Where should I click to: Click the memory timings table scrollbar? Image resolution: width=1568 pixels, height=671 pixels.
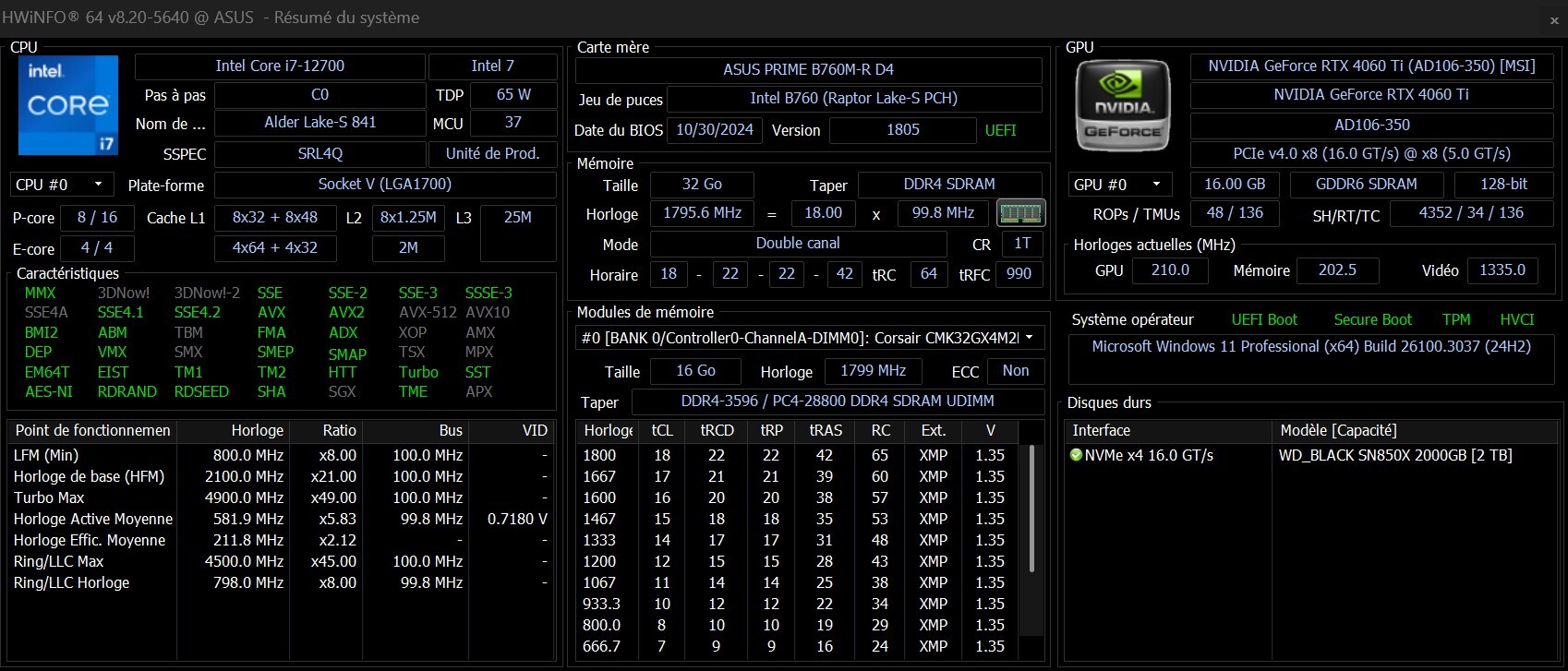pos(1031,509)
